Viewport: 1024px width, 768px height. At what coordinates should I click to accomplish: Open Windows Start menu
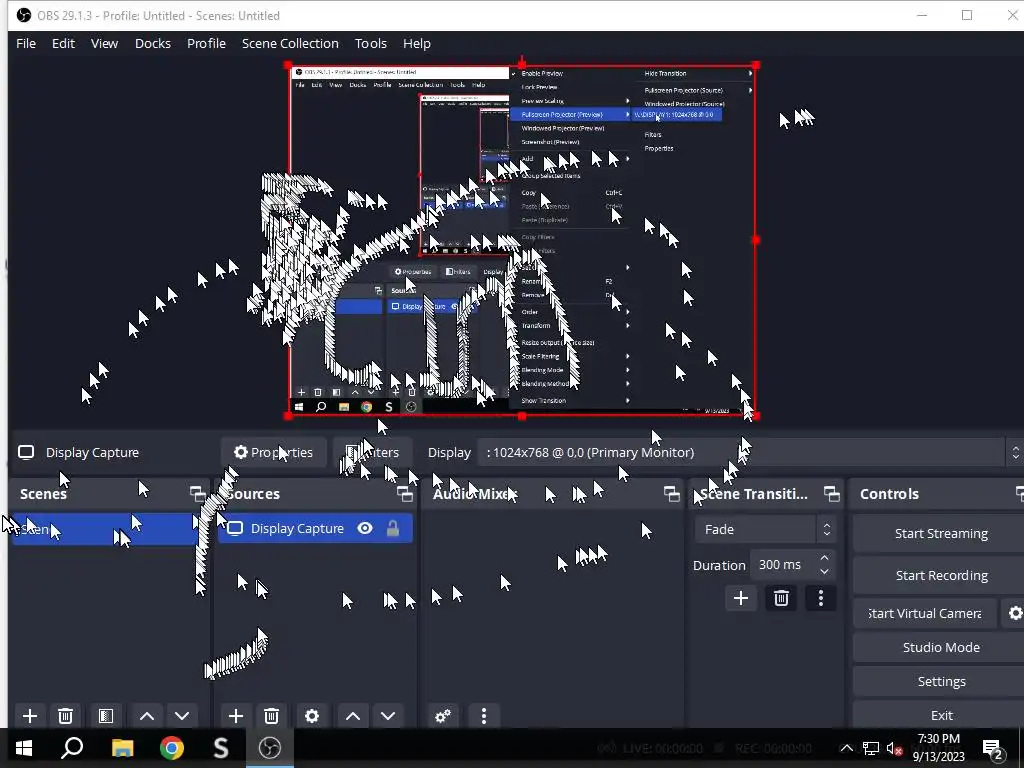24,748
